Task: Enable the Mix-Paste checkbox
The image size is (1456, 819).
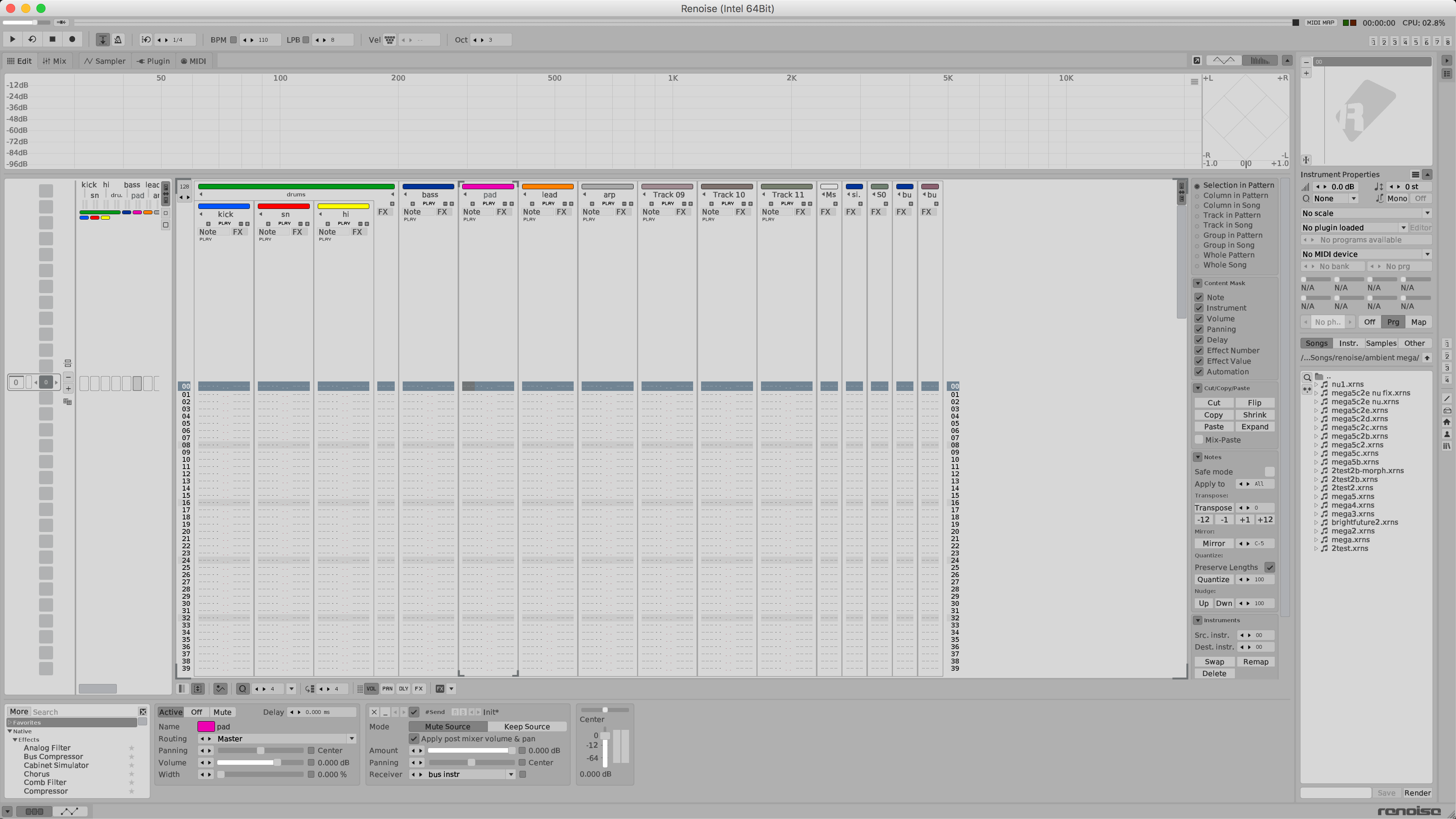Action: pos(1199,440)
